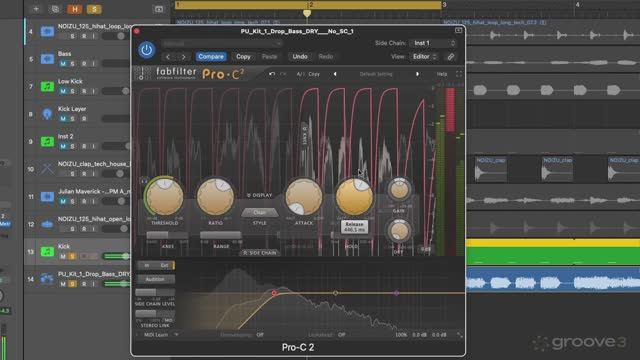Open the Default Setting preset menu

pyautogui.click(x=376, y=74)
